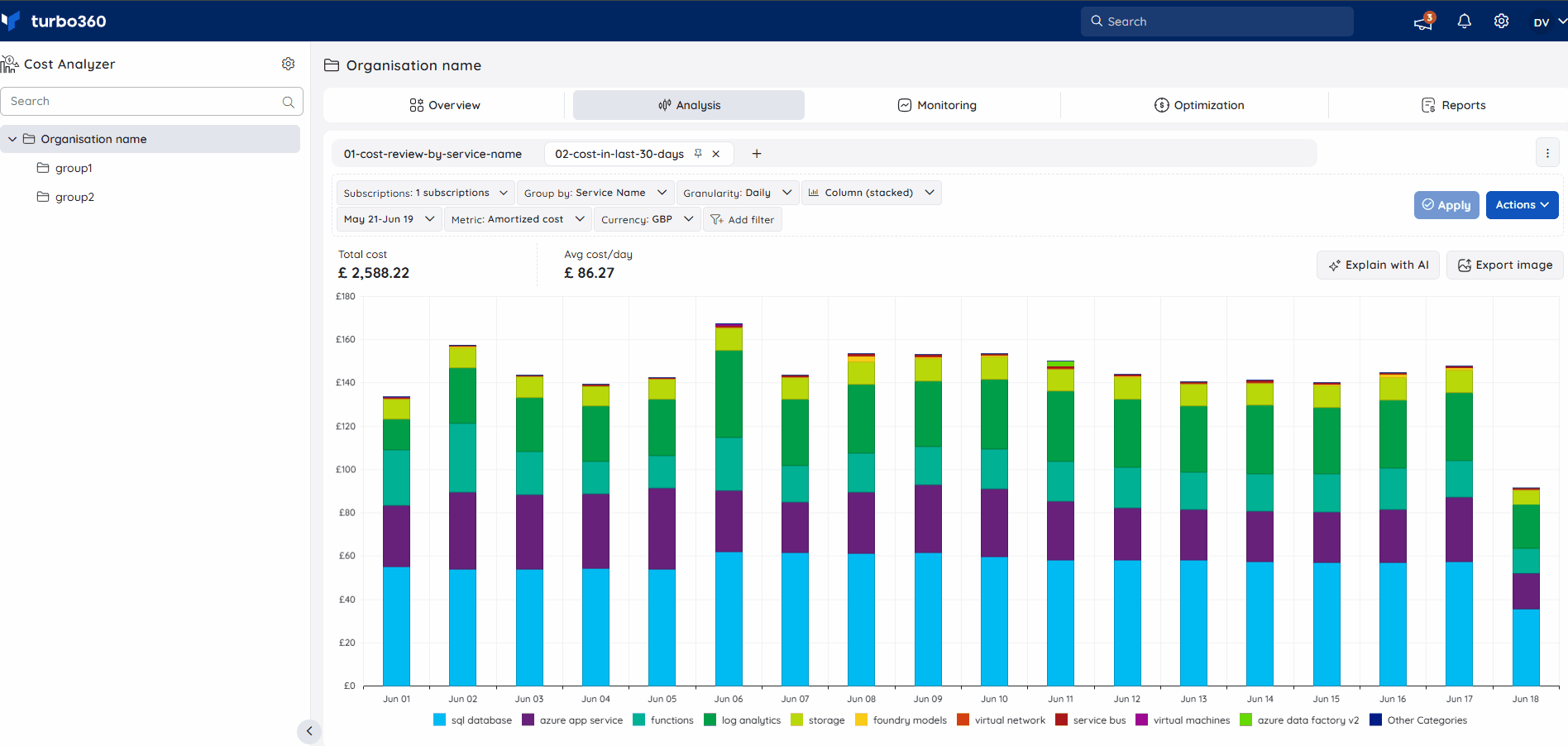Switch to the Optimization tab
The image size is (1568, 746).
coord(1199,105)
